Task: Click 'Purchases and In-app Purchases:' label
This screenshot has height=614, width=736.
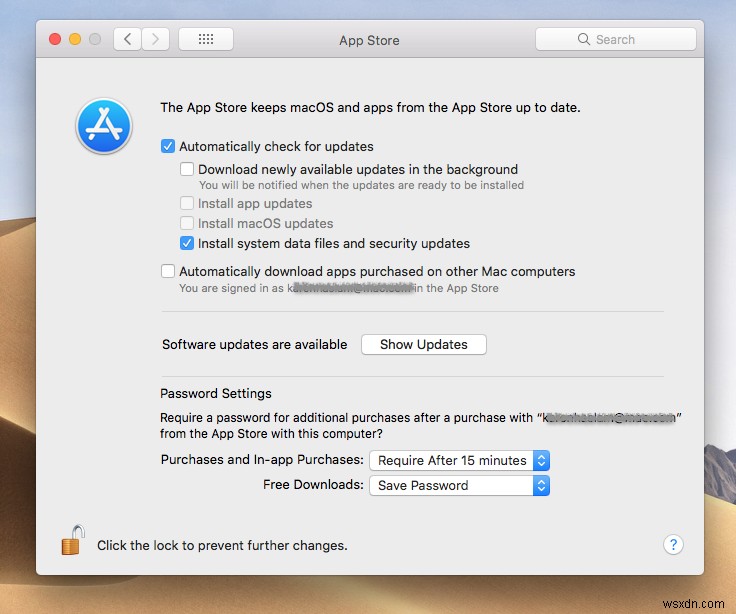Action: point(262,460)
